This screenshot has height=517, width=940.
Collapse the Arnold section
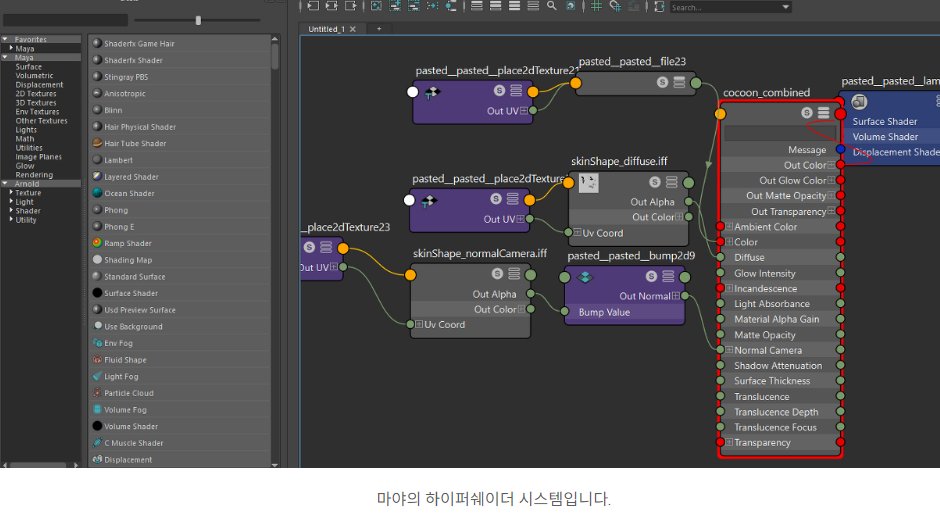(x=5, y=184)
